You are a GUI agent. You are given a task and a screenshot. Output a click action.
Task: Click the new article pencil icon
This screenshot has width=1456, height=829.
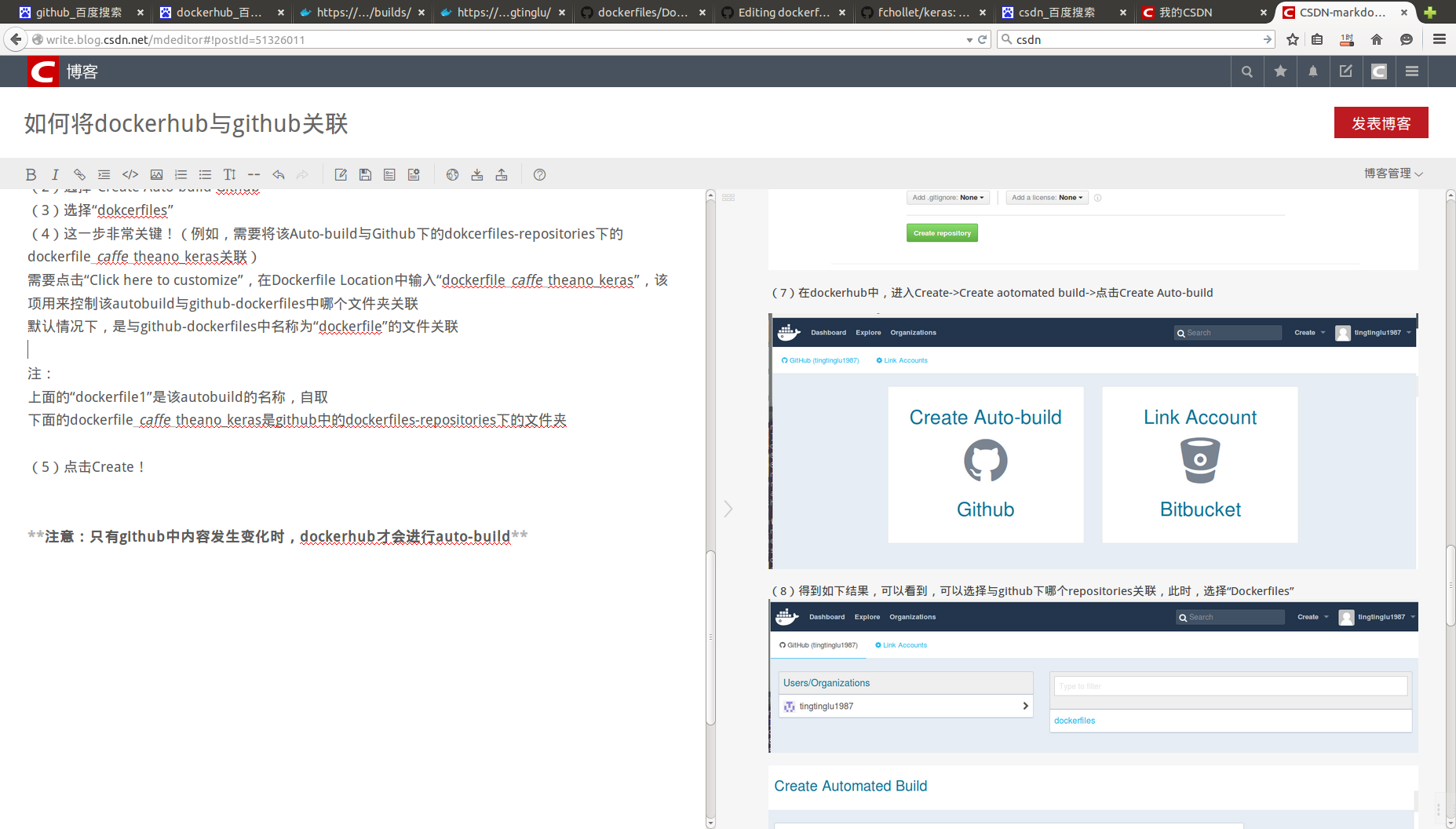click(341, 174)
